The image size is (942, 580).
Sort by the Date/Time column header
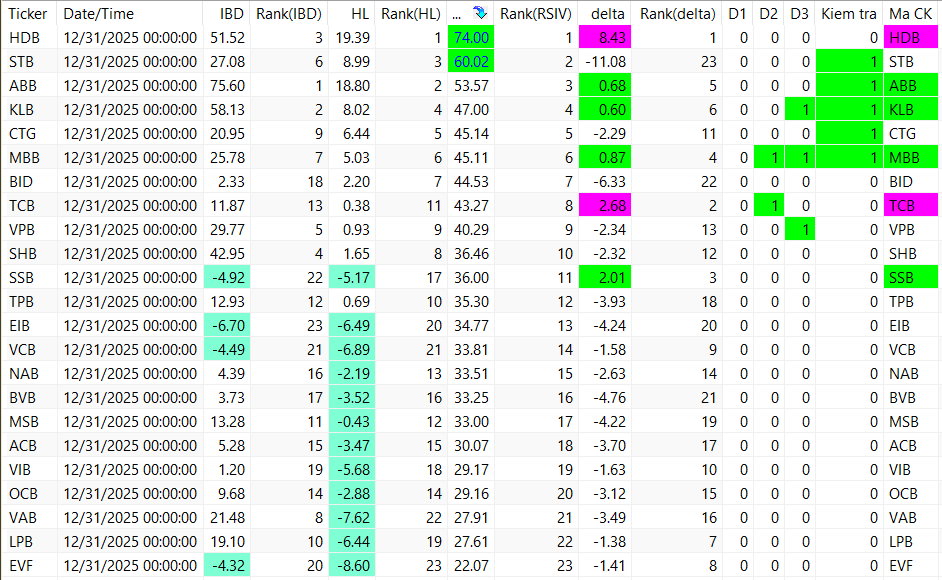[x=99, y=13]
